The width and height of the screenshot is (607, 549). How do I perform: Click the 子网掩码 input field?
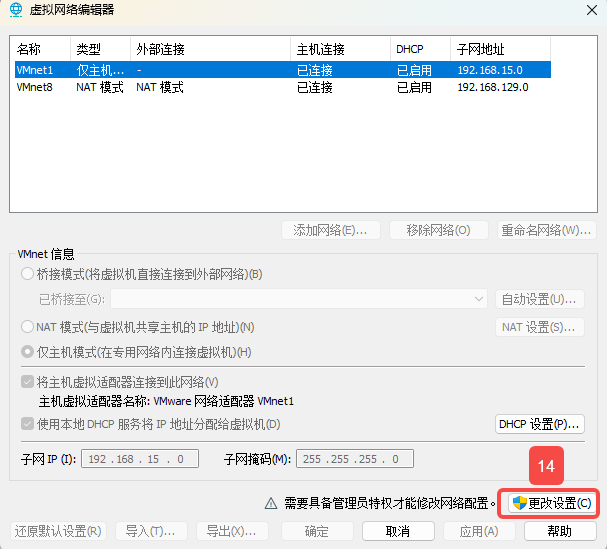pos(355,459)
